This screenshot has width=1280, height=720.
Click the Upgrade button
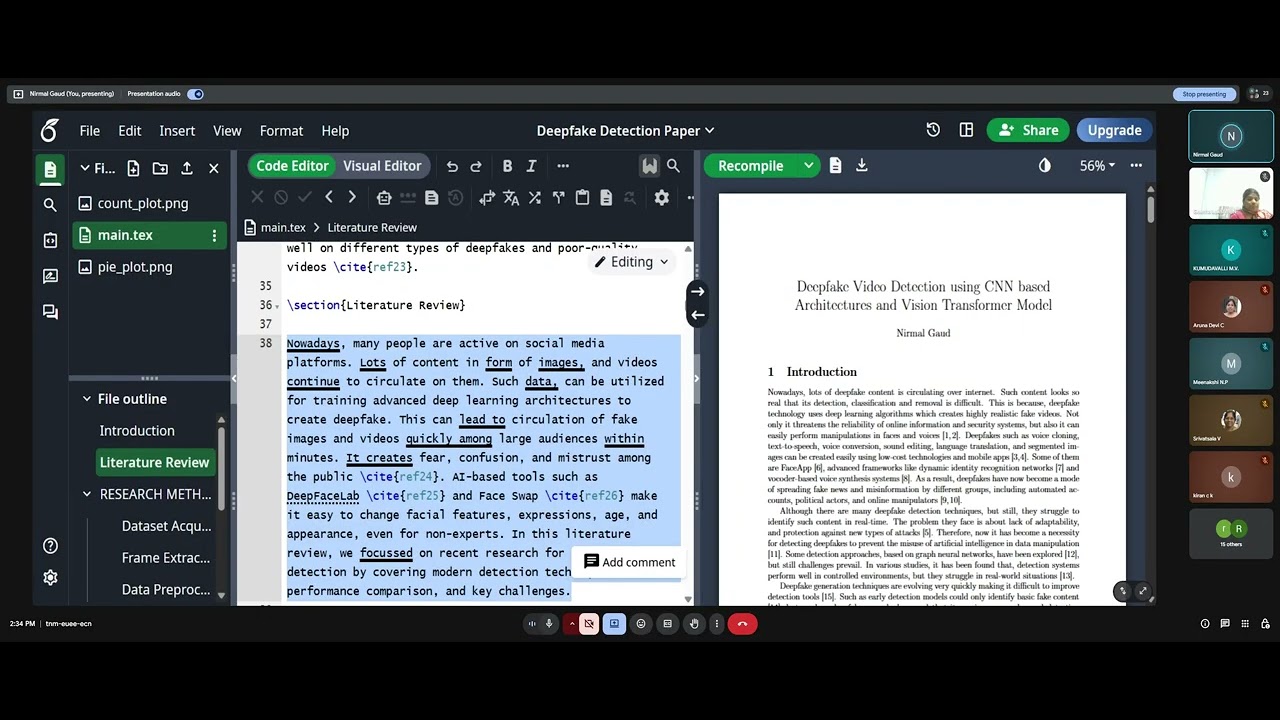click(x=1114, y=130)
